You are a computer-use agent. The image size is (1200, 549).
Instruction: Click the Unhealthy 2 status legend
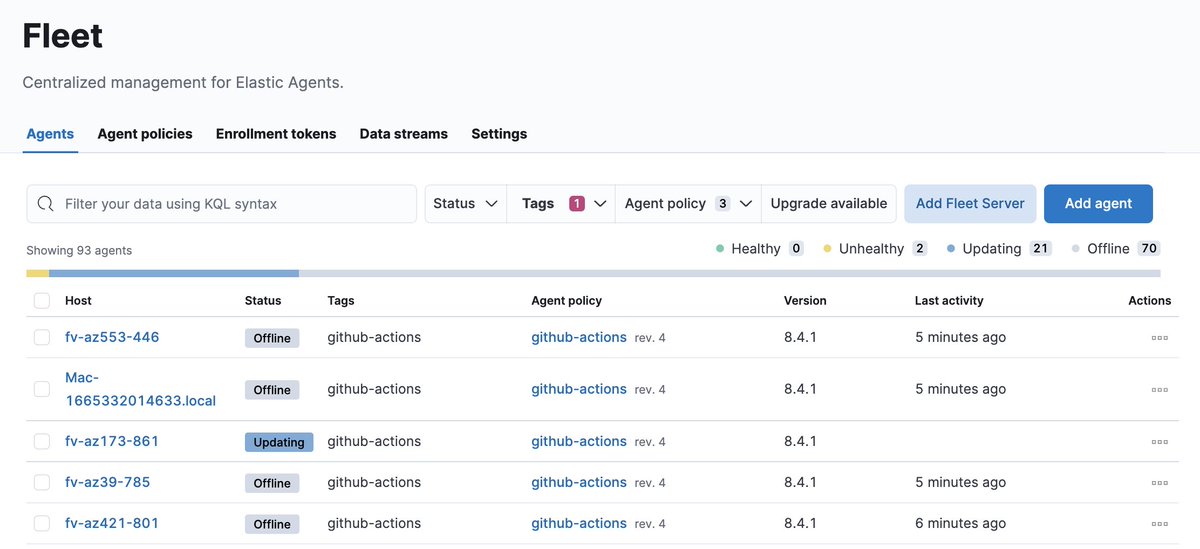875,248
